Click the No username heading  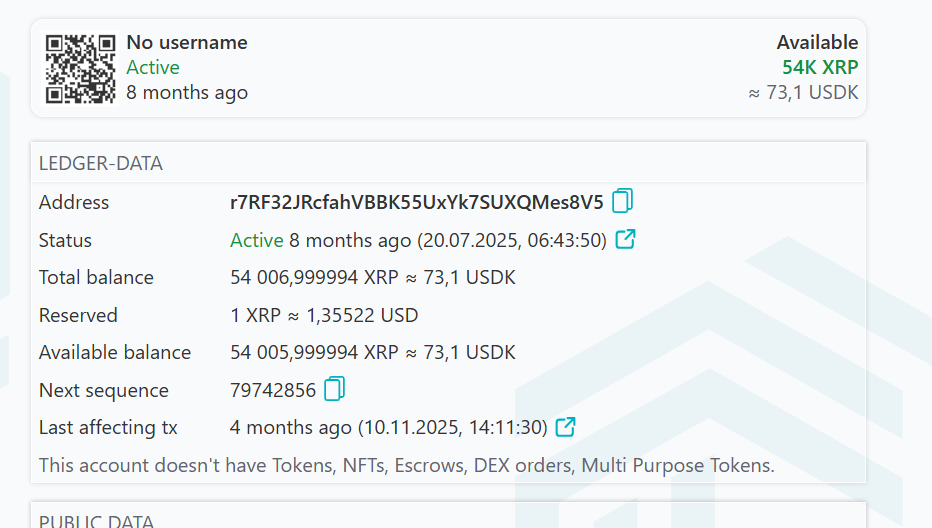(186, 42)
